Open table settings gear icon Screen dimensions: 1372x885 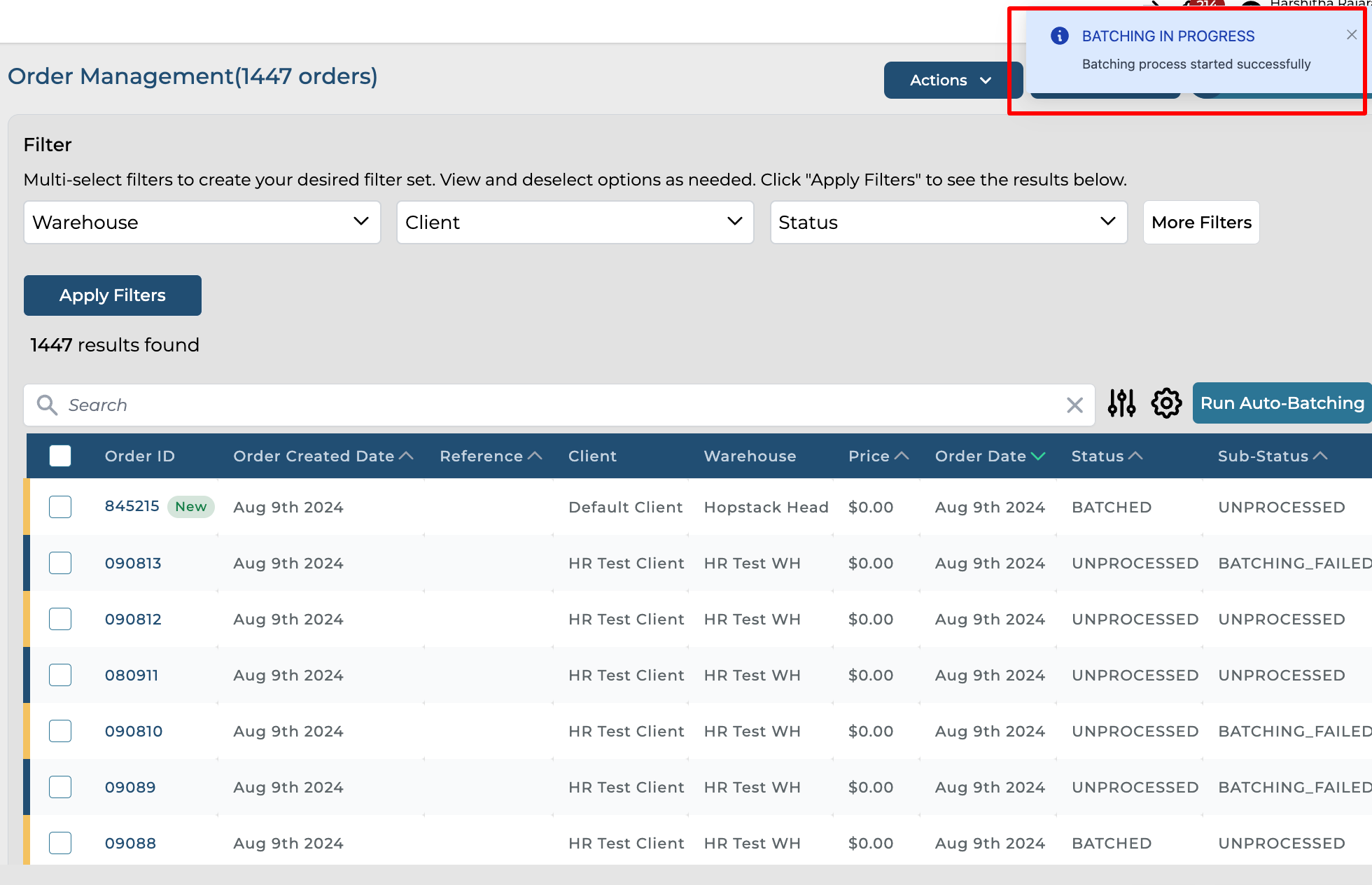(1166, 403)
